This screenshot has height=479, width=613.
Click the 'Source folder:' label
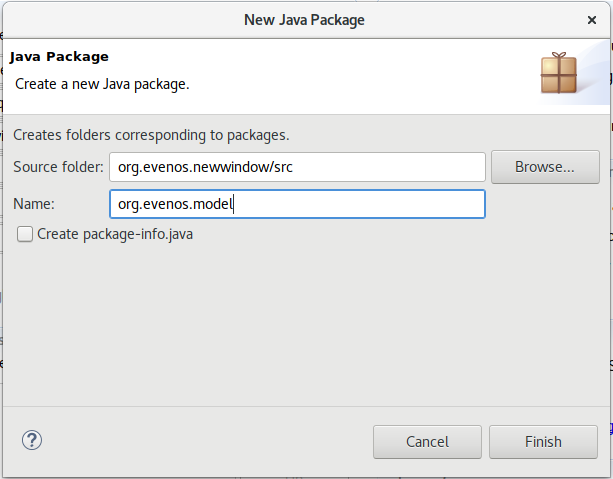pyautogui.click(x=58, y=167)
